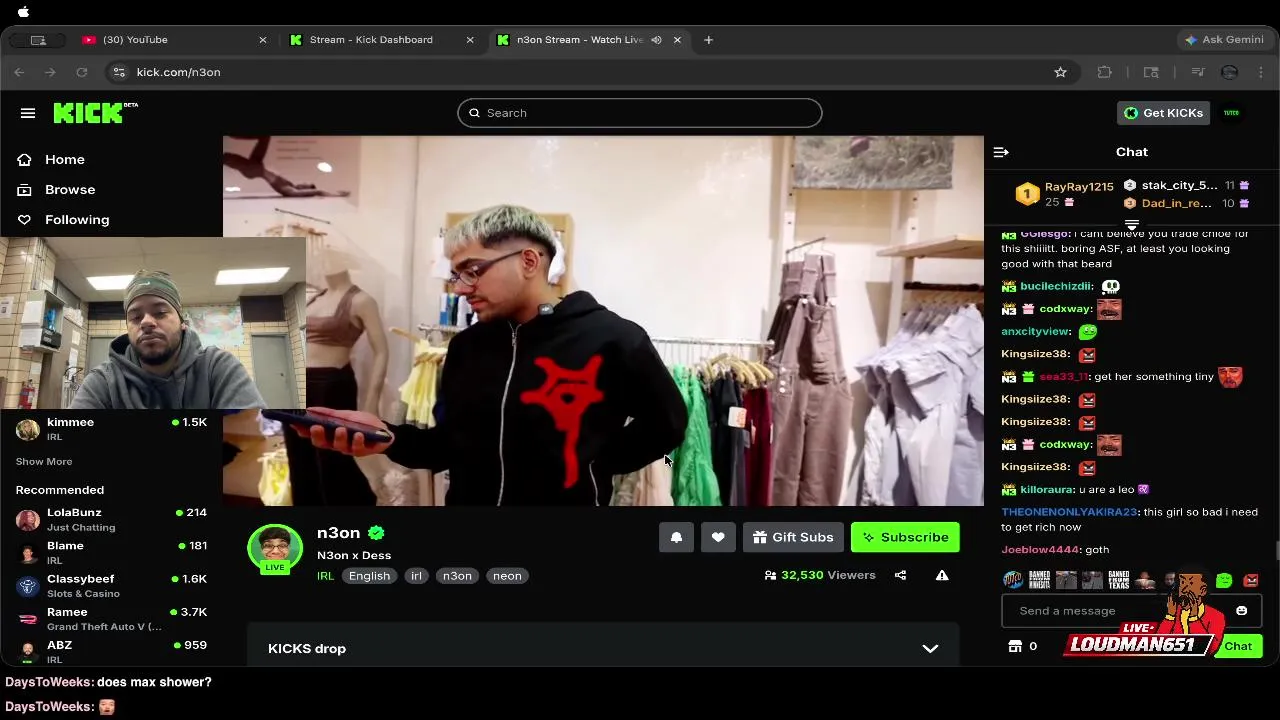Viewport: 1280px width, 720px height.
Task: Open profile avatar menu in Kick header
Action: (x=1231, y=113)
